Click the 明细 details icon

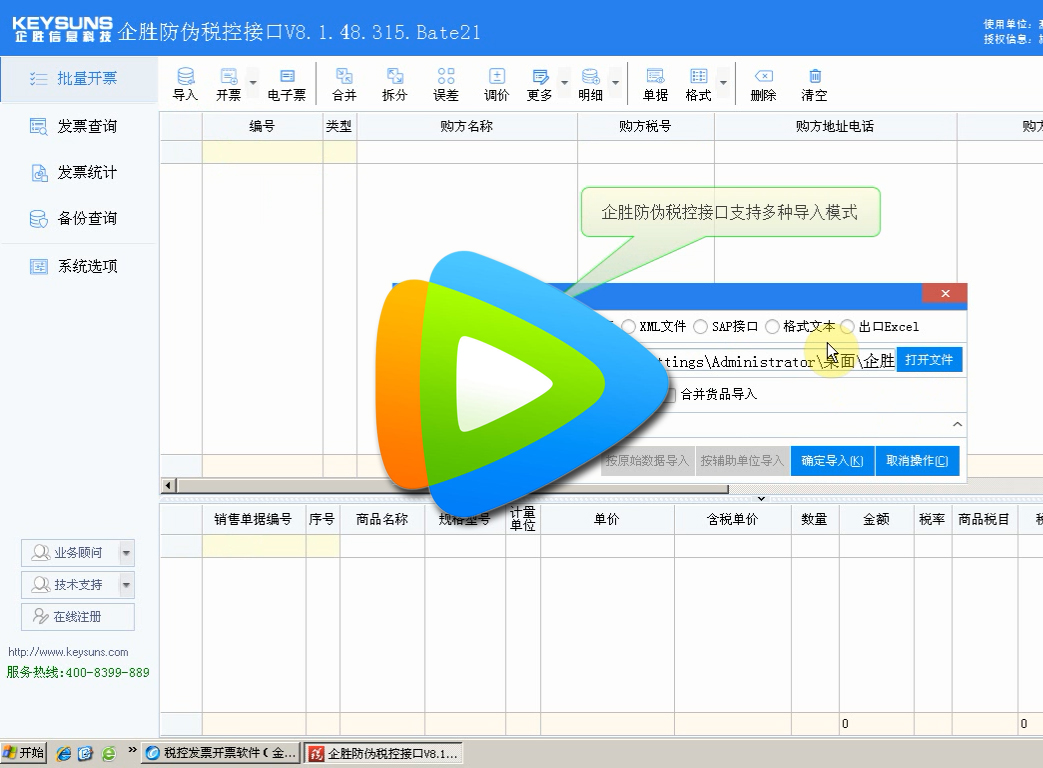tap(590, 84)
